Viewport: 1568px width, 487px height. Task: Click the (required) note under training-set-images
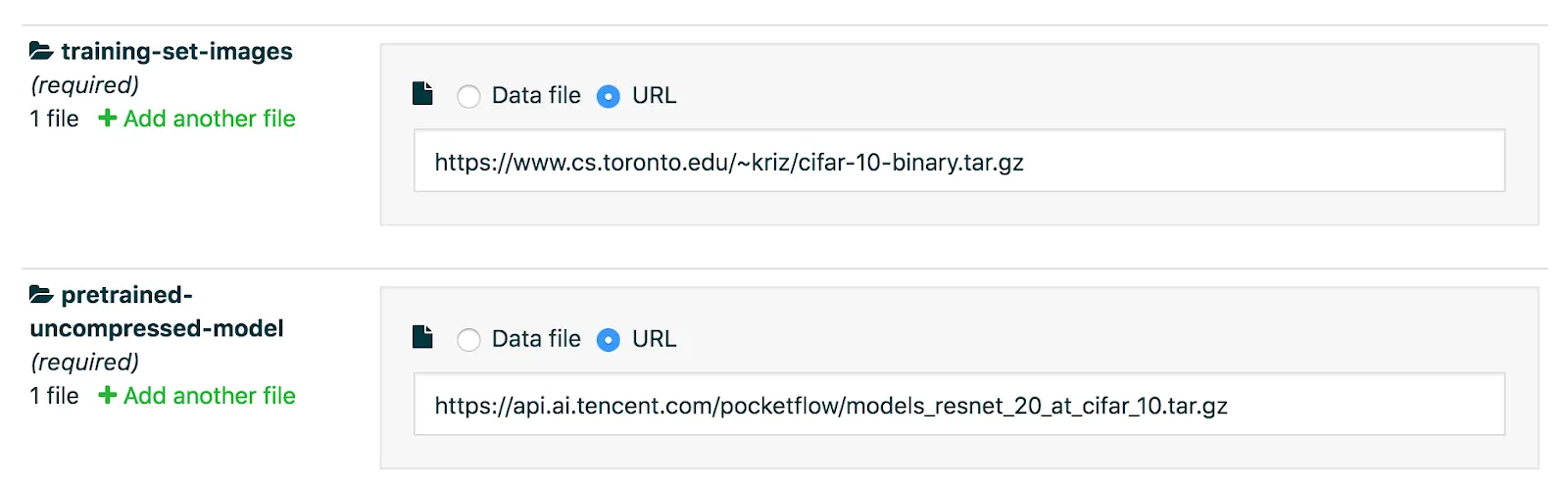tap(85, 85)
